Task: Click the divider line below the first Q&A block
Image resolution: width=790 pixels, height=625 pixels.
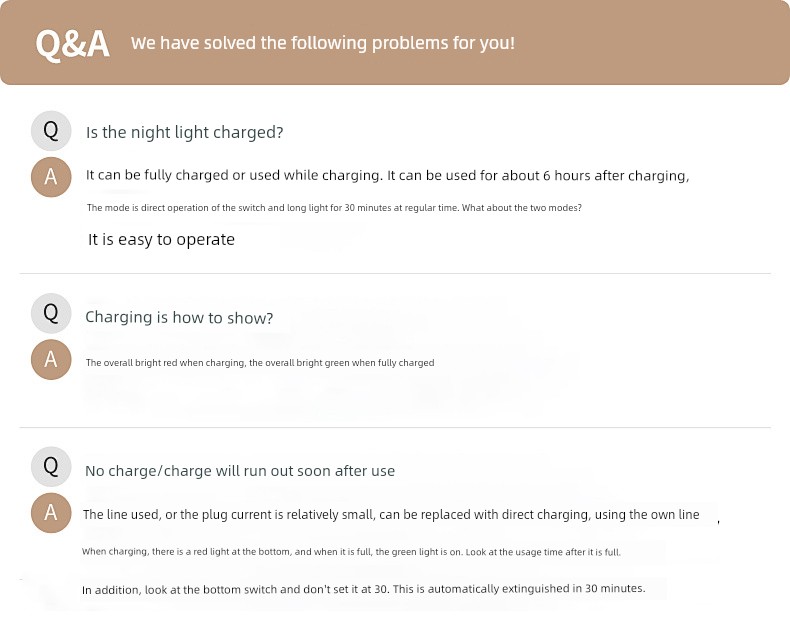Action: [x=395, y=273]
